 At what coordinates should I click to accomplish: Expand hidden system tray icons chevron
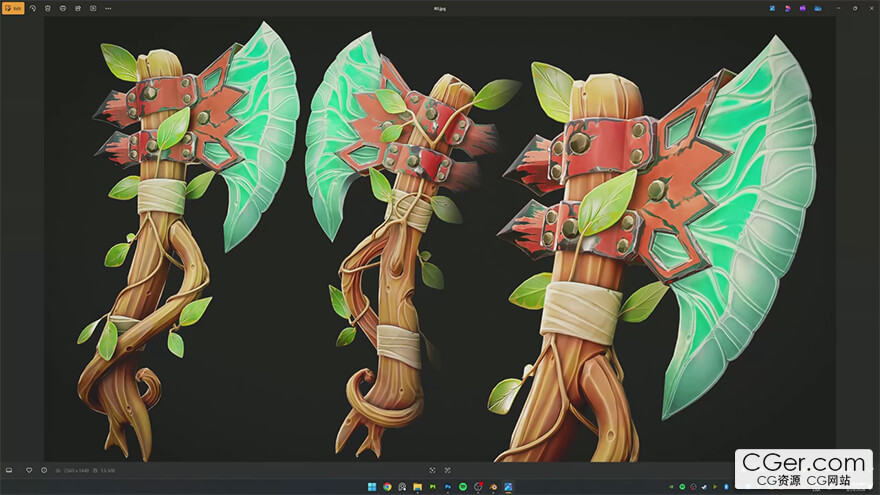pyautogui.click(x=672, y=487)
